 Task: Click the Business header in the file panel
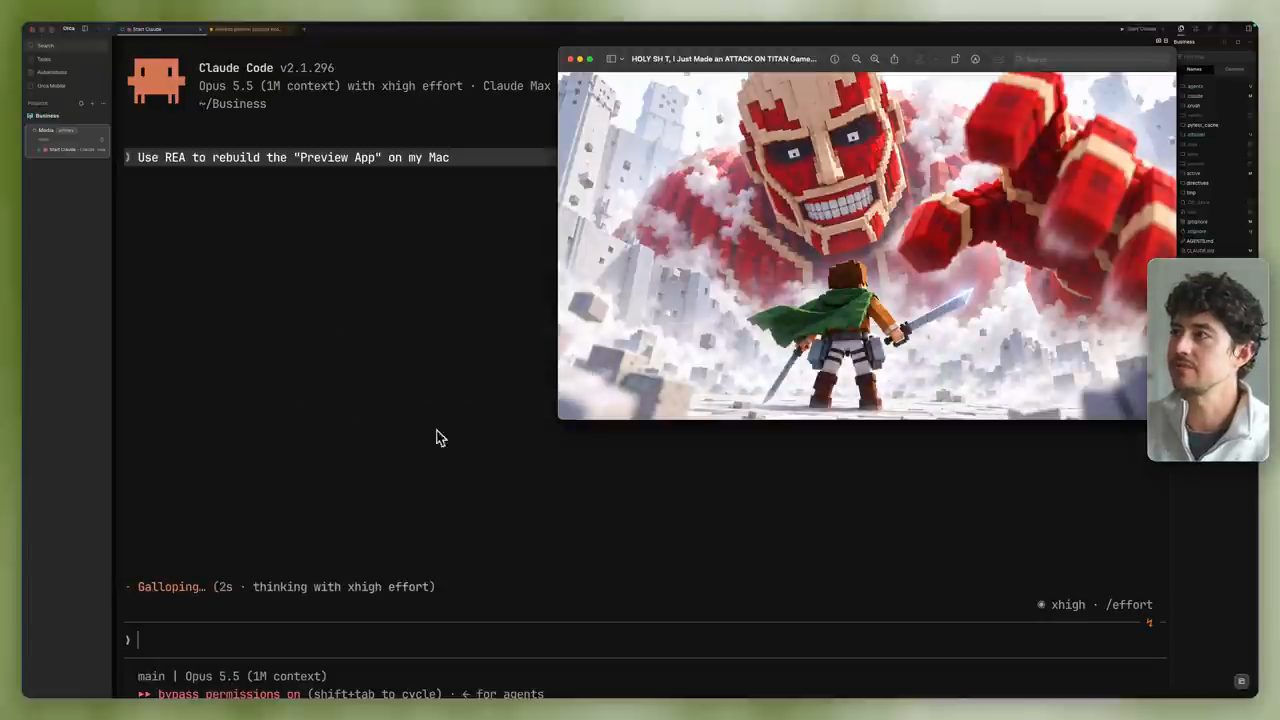1184,42
